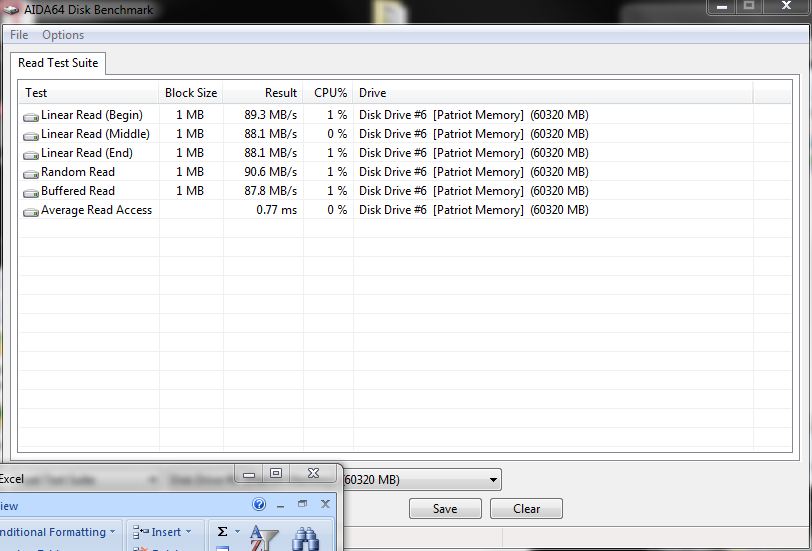Click the CPU% column header

(x=330, y=93)
